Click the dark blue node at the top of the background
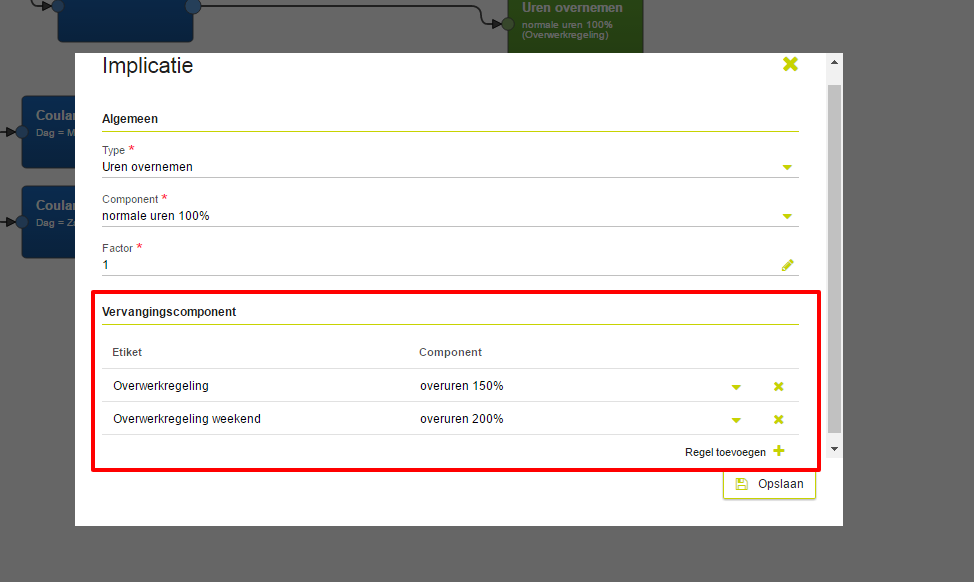Screen dimensions: 974x582 pos(125,20)
